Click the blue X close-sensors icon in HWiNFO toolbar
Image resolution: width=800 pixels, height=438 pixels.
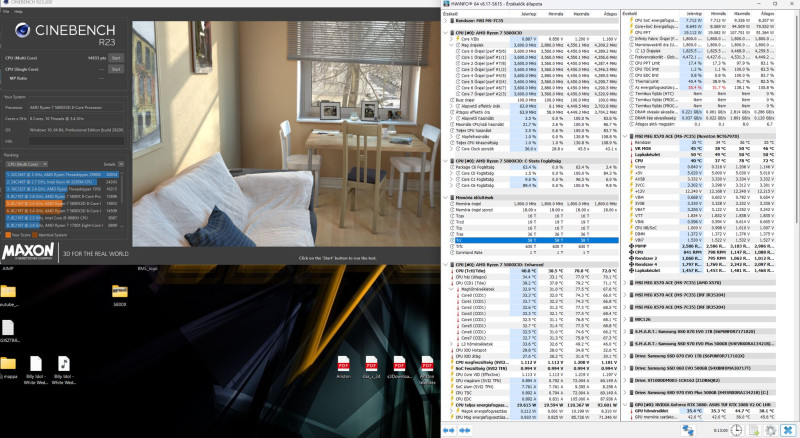tap(788, 430)
